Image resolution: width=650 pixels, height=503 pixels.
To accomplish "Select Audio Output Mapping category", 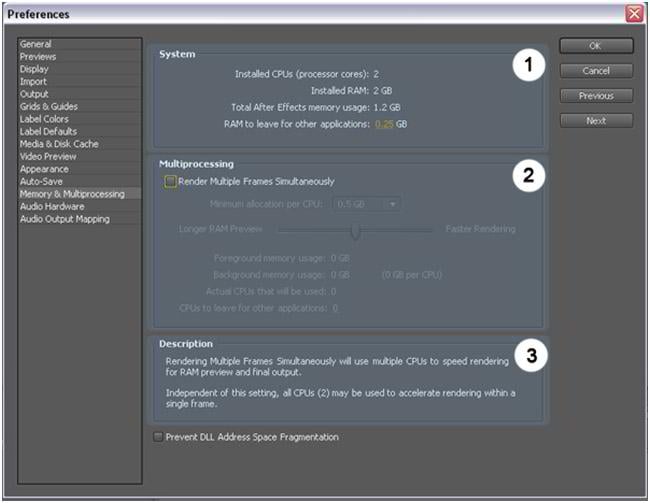I will [x=64, y=218].
